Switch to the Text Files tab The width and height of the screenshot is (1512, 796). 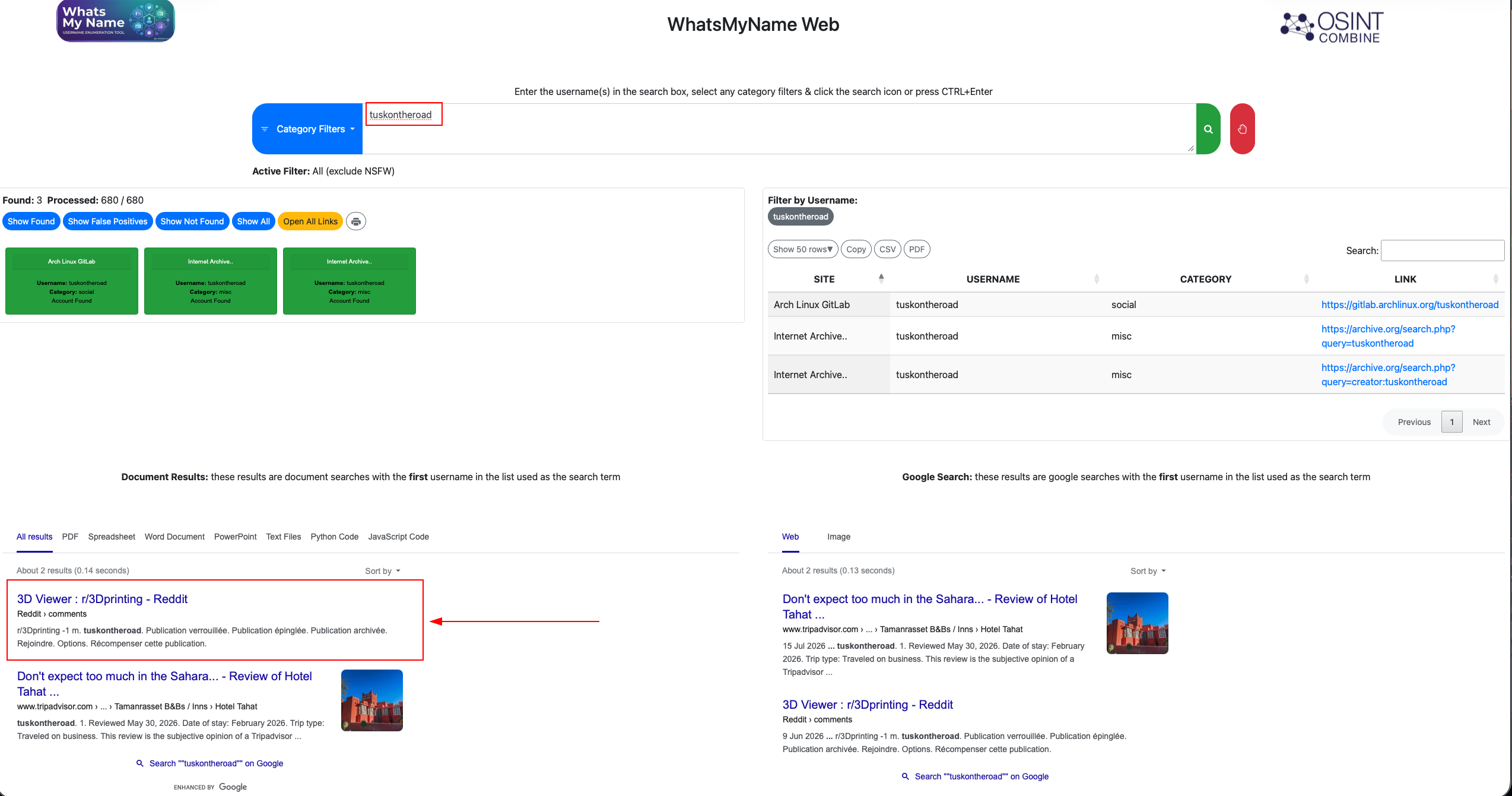tap(284, 537)
